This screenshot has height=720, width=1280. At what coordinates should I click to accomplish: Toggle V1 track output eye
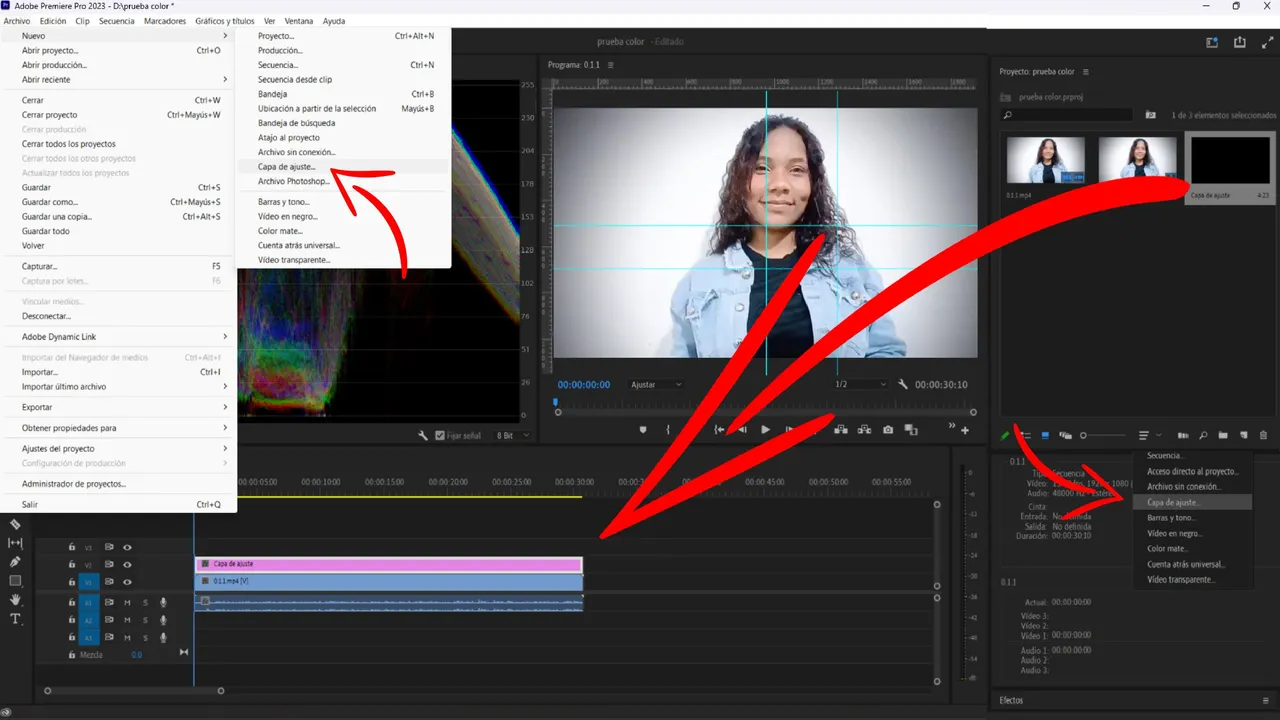[128, 582]
